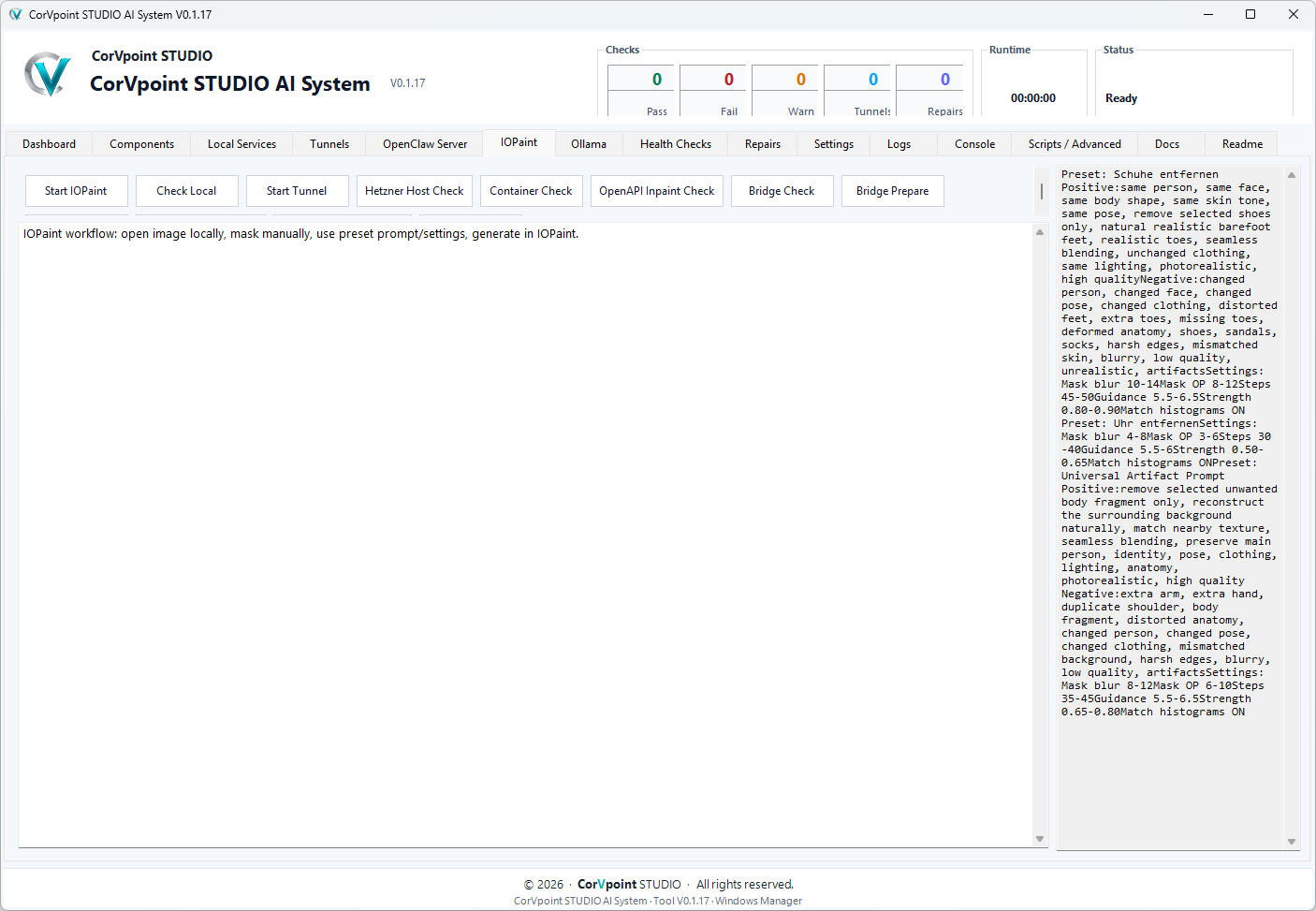Click the Start Tunnel button
This screenshot has width=1316, height=911.
click(x=297, y=191)
